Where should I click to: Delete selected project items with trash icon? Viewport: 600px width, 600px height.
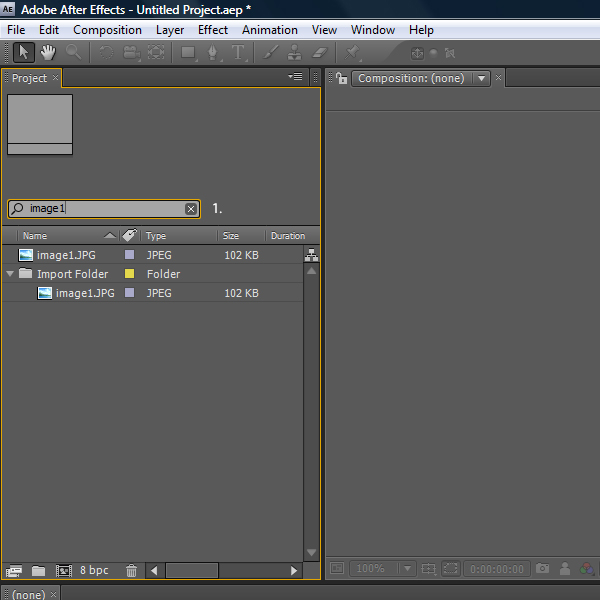click(x=131, y=571)
